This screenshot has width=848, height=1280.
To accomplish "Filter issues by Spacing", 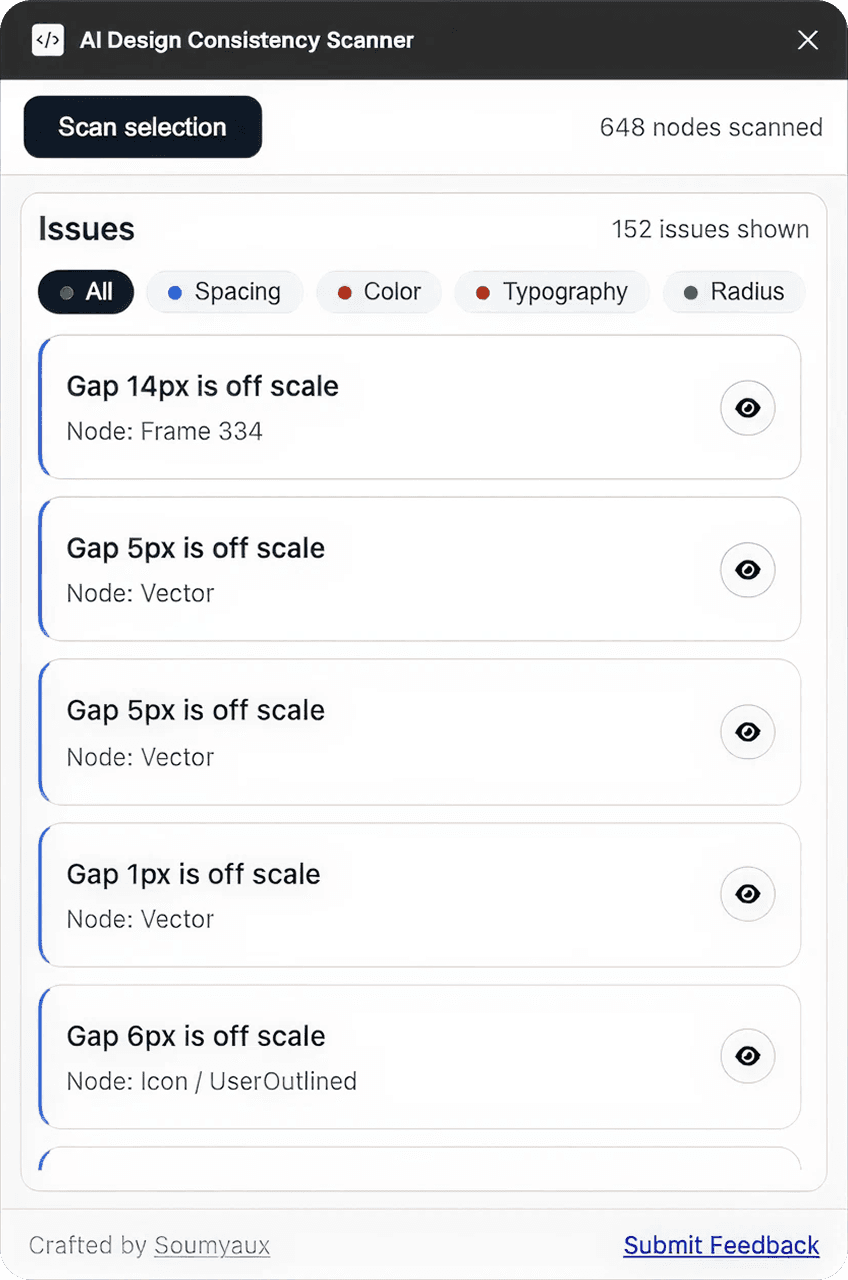I will (225, 292).
